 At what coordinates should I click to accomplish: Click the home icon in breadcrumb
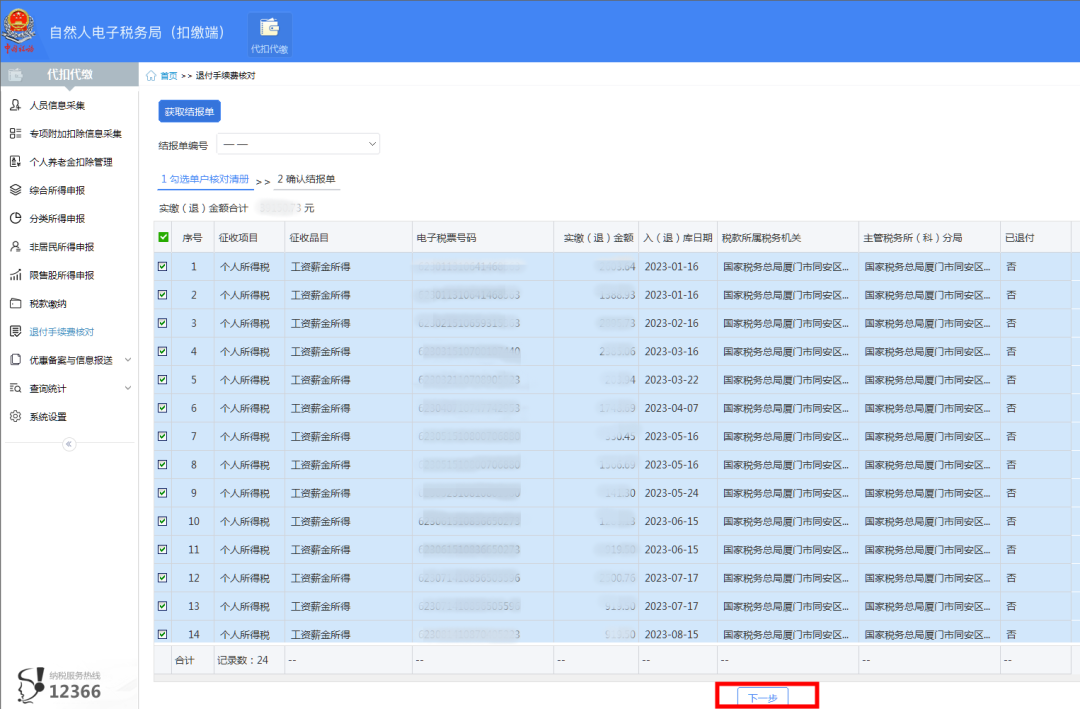151,76
